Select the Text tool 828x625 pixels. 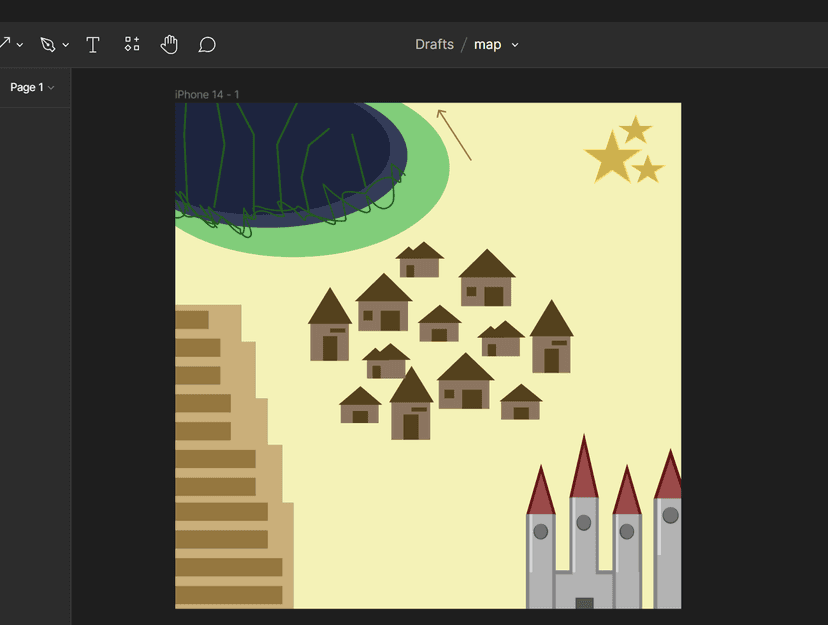point(93,44)
